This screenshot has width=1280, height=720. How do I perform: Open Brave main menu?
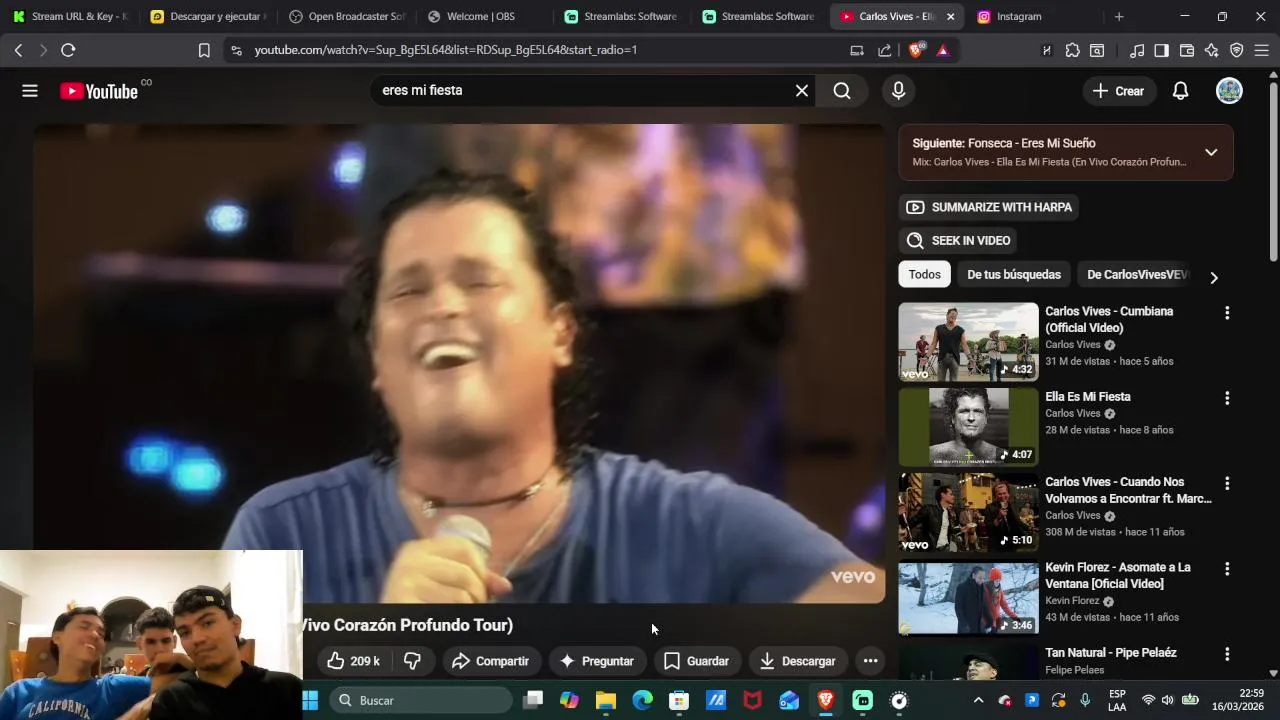point(1261,50)
